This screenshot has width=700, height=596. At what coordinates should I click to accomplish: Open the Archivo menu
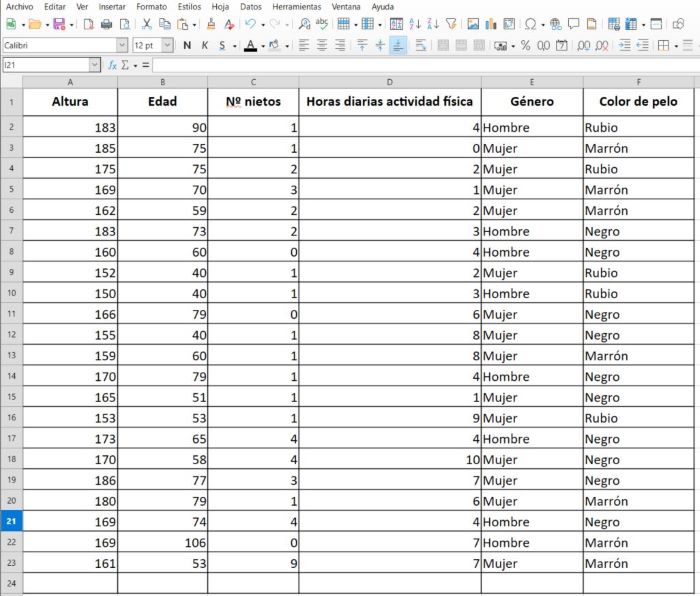(19, 7)
